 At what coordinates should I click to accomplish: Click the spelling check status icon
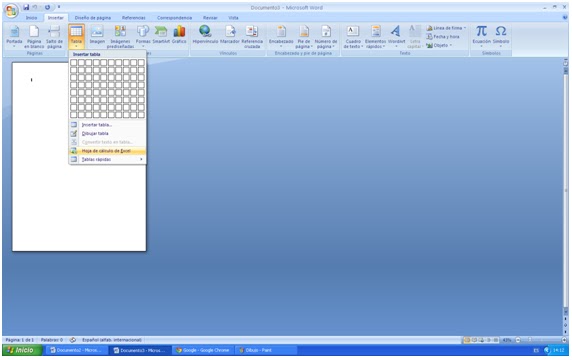click(x=73, y=340)
